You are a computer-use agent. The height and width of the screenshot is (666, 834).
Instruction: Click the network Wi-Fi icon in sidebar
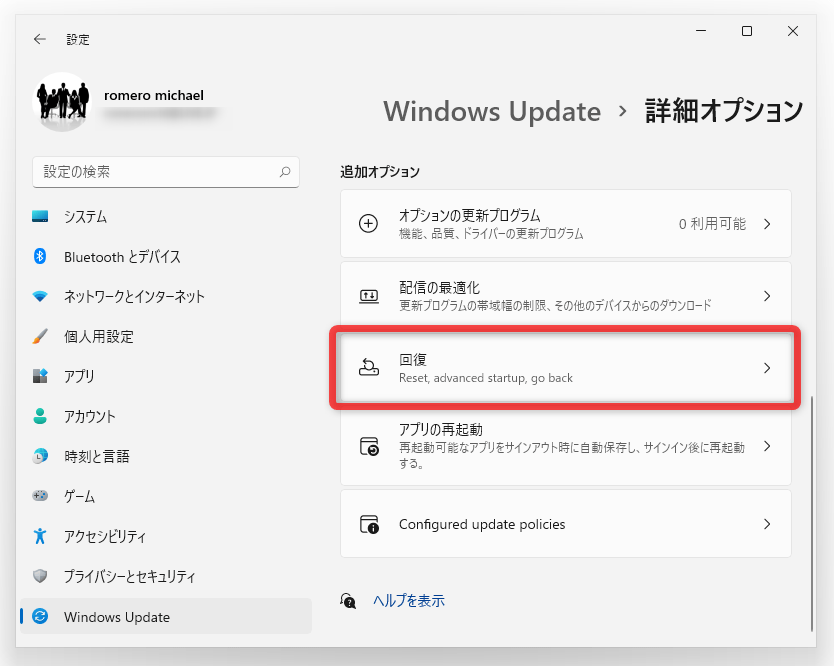coord(40,296)
